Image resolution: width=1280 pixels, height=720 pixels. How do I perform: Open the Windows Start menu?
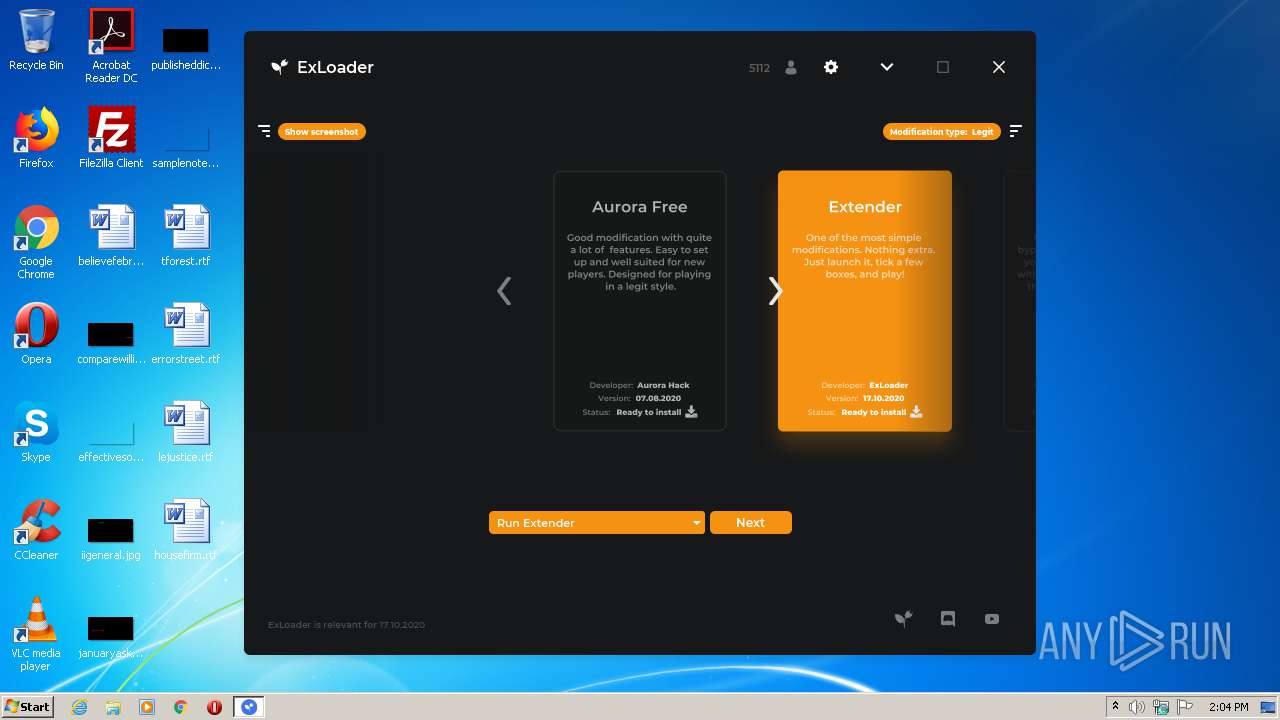(x=27, y=706)
